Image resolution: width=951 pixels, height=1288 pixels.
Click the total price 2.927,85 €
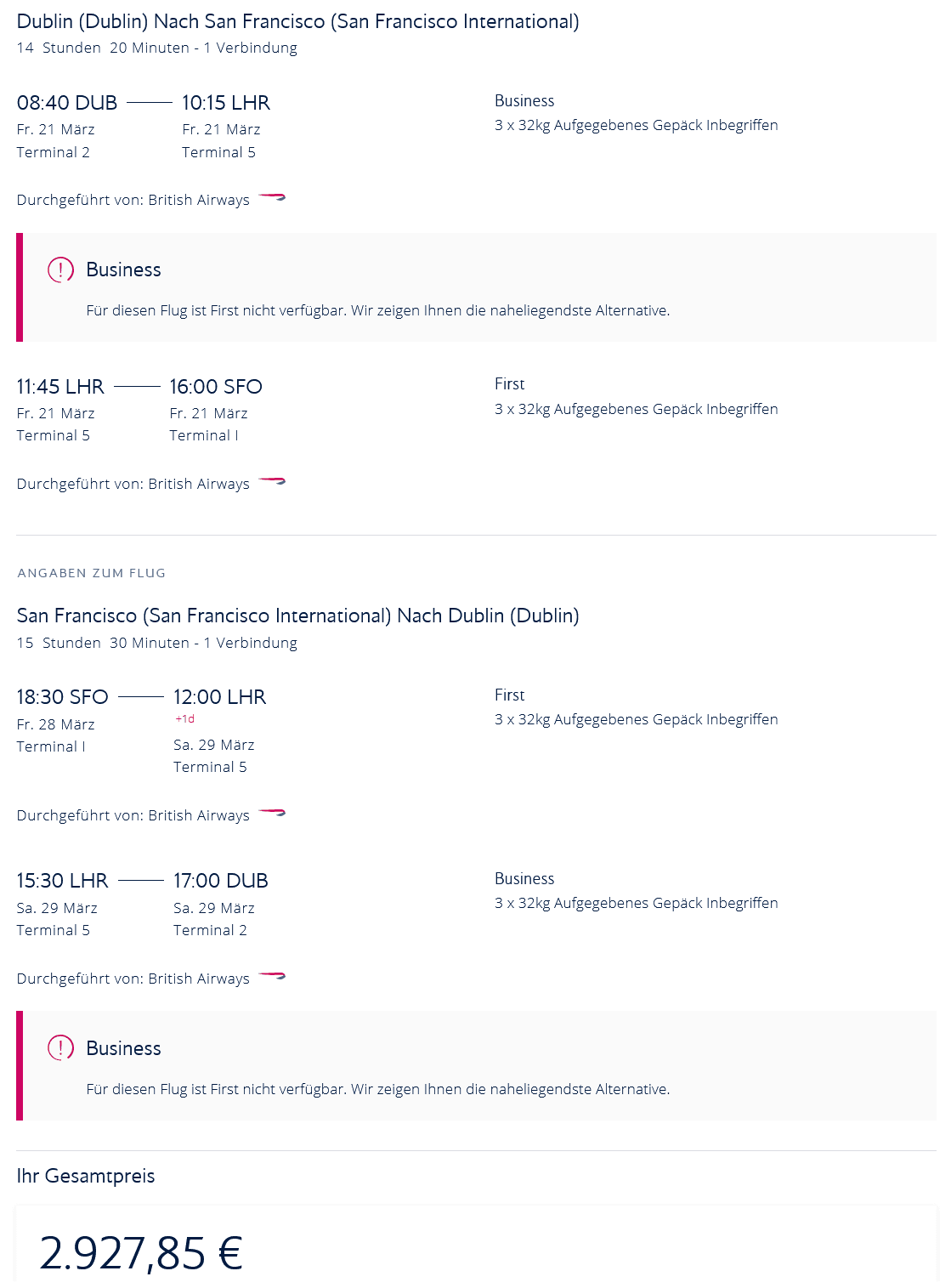coord(141,1253)
